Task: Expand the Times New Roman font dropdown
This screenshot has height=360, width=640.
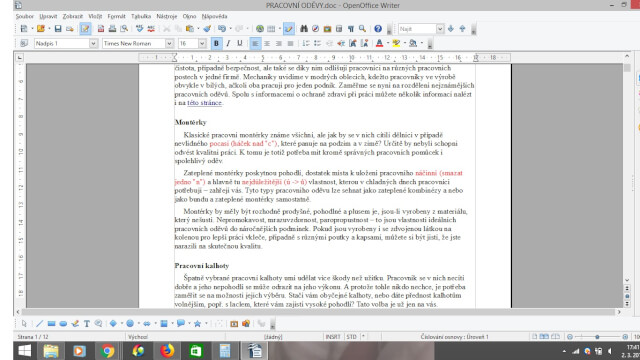Action: 169,43
